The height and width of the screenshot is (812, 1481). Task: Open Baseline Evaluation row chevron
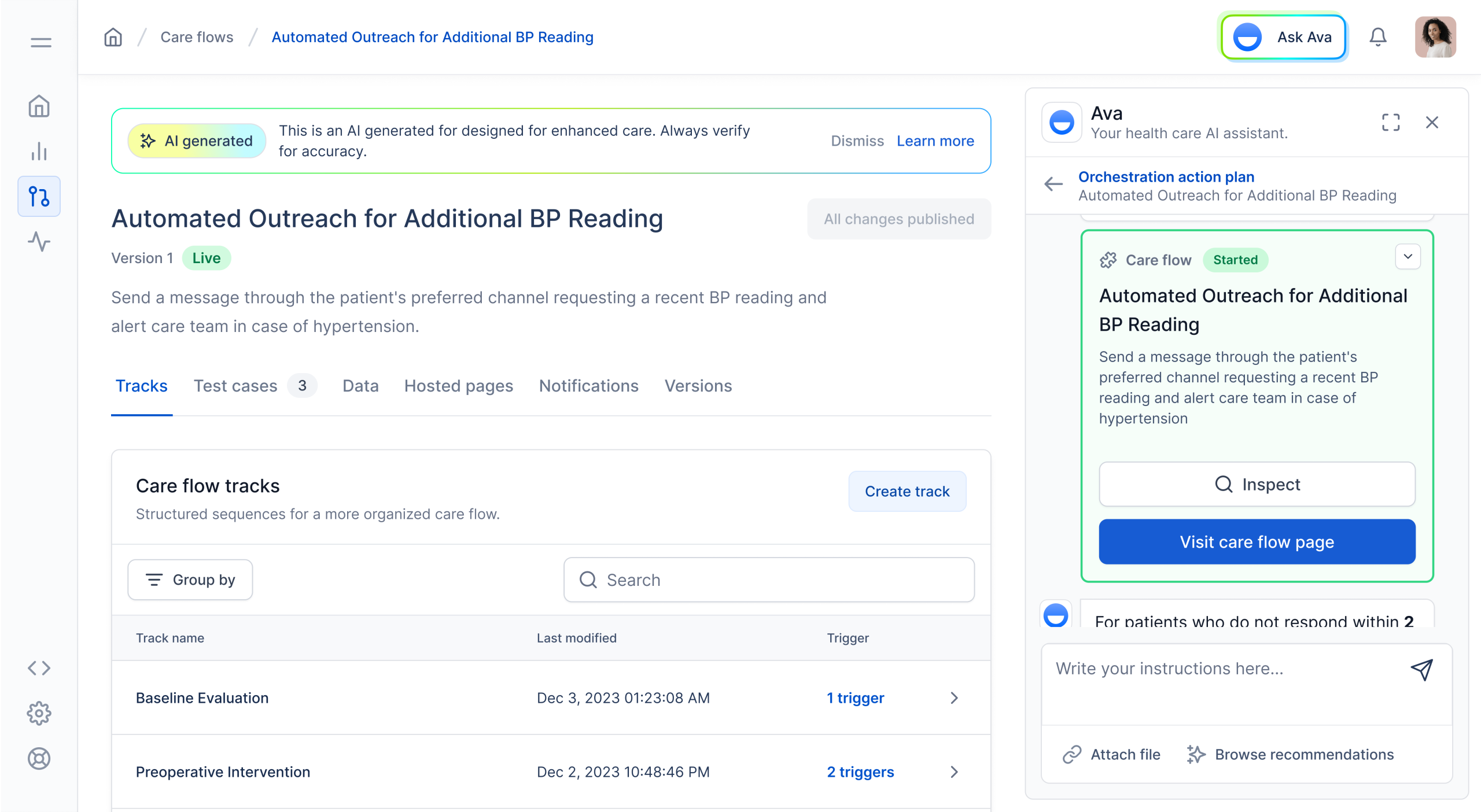(954, 698)
